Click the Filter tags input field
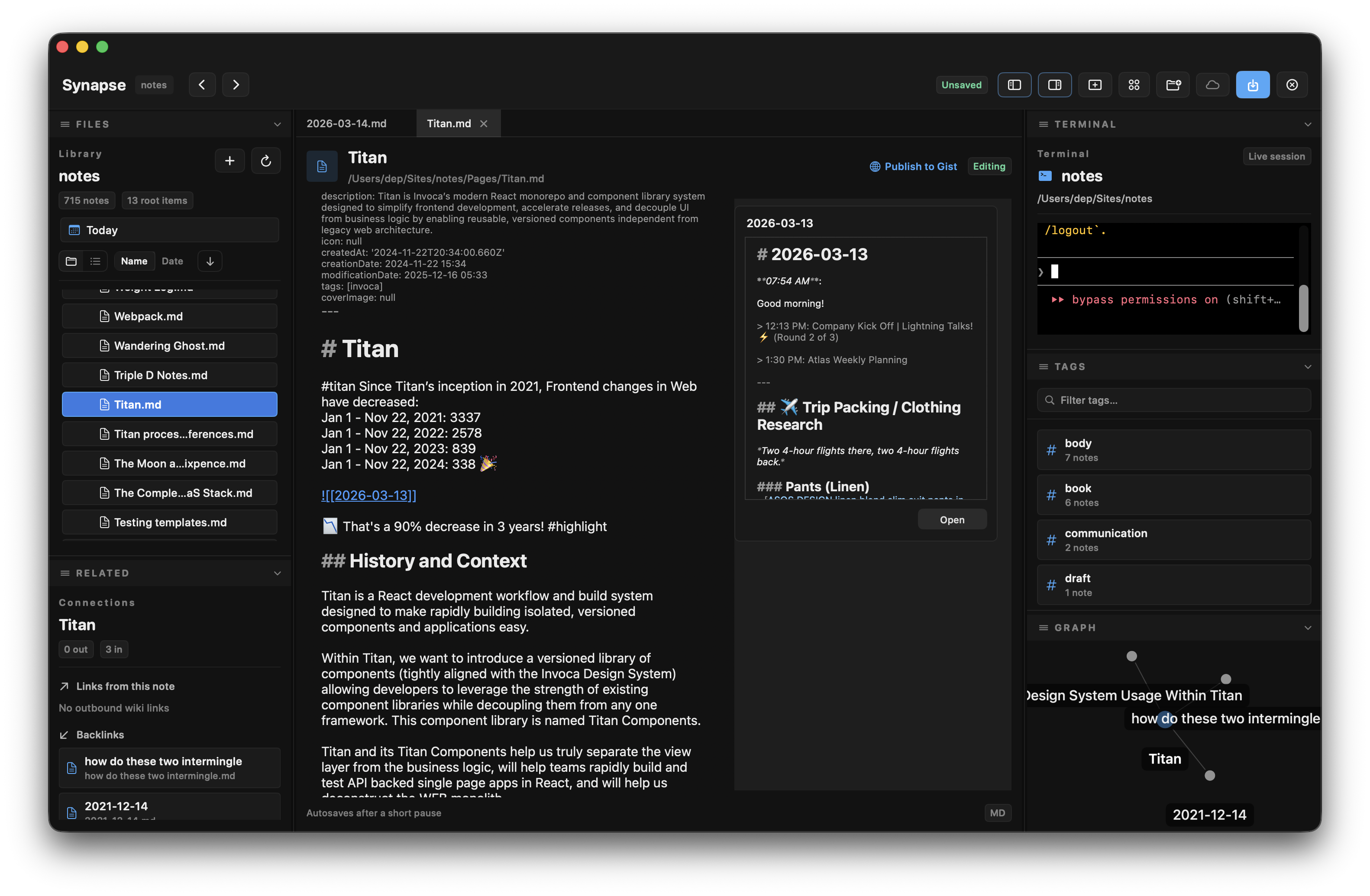 point(1174,400)
